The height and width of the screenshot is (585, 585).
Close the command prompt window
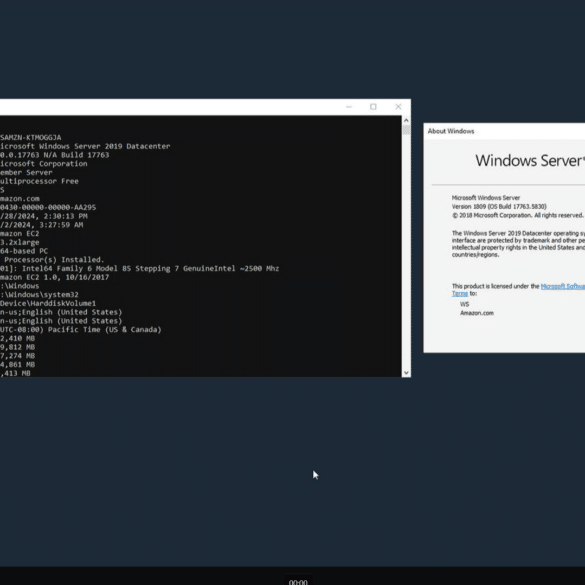[x=398, y=107]
